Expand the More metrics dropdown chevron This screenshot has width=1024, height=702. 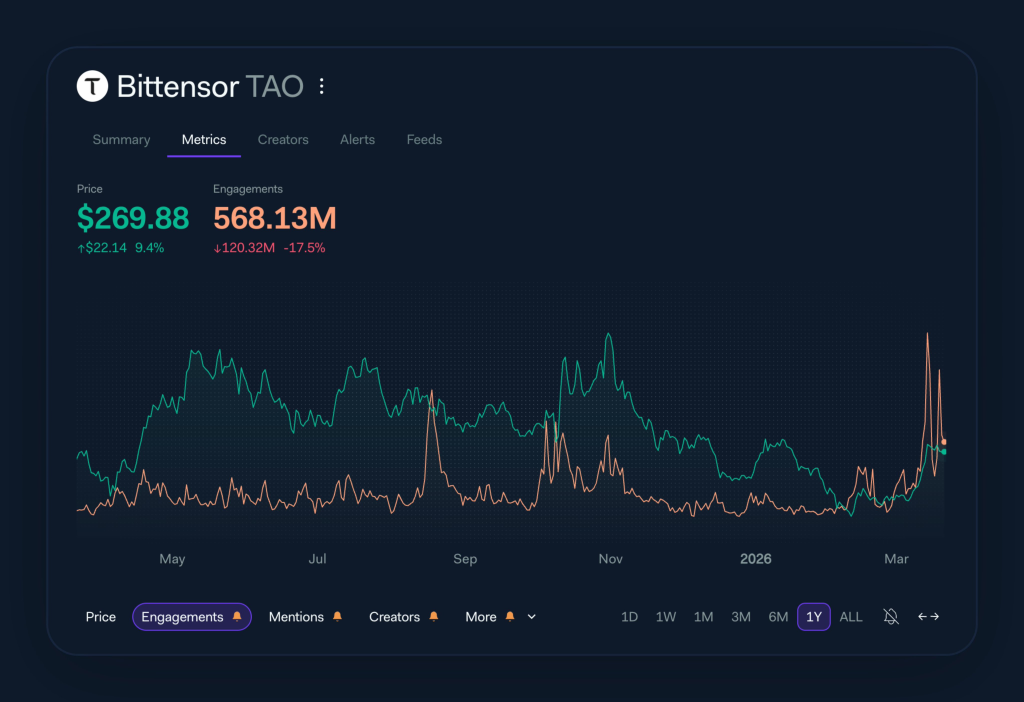coord(532,617)
